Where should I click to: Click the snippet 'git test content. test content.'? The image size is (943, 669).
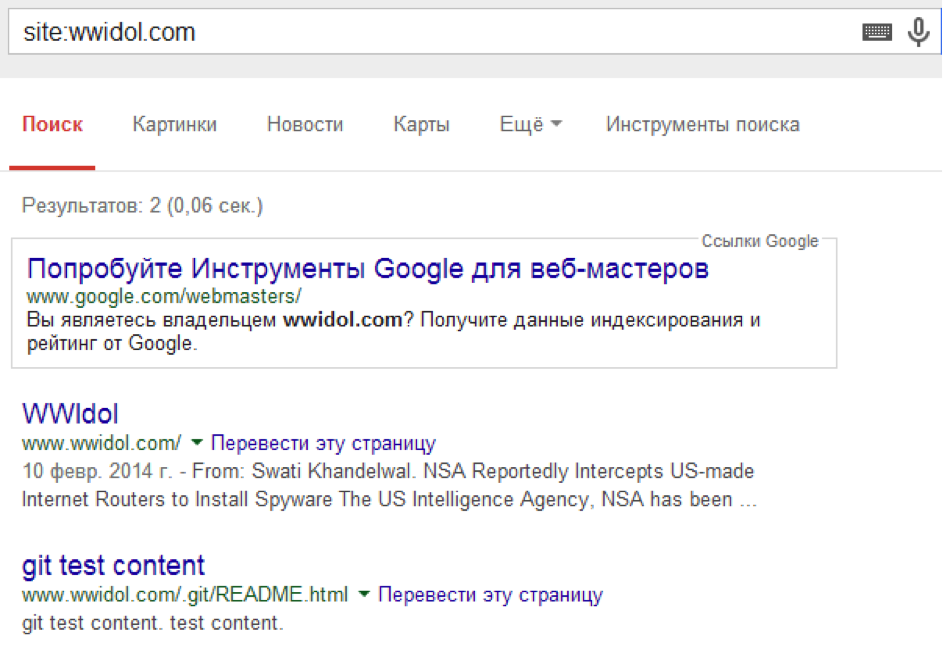[152, 623]
